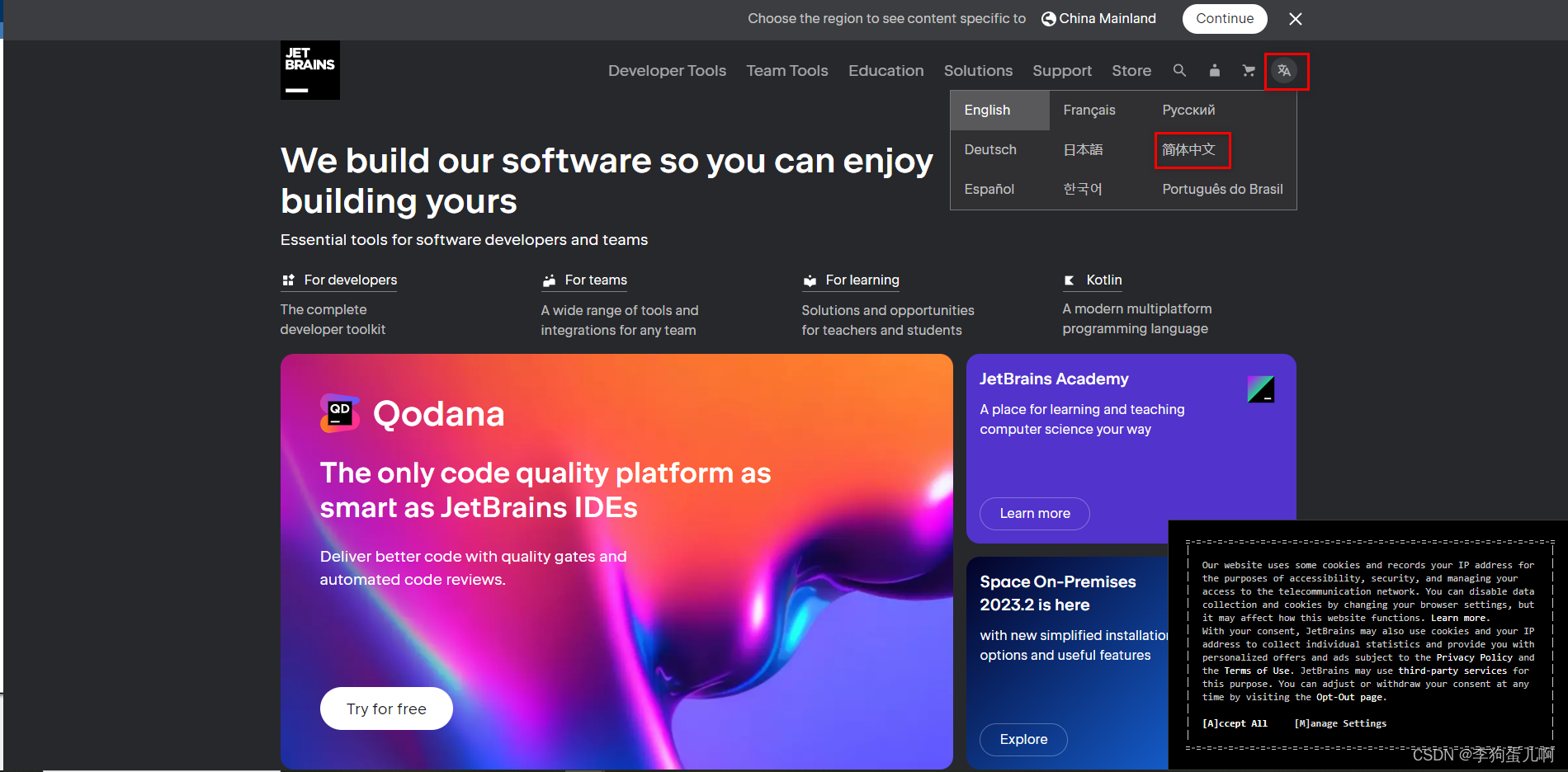Image resolution: width=1568 pixels, height=772 pixels.
Task: Click the main headline text
Action: tap(607, 181)
